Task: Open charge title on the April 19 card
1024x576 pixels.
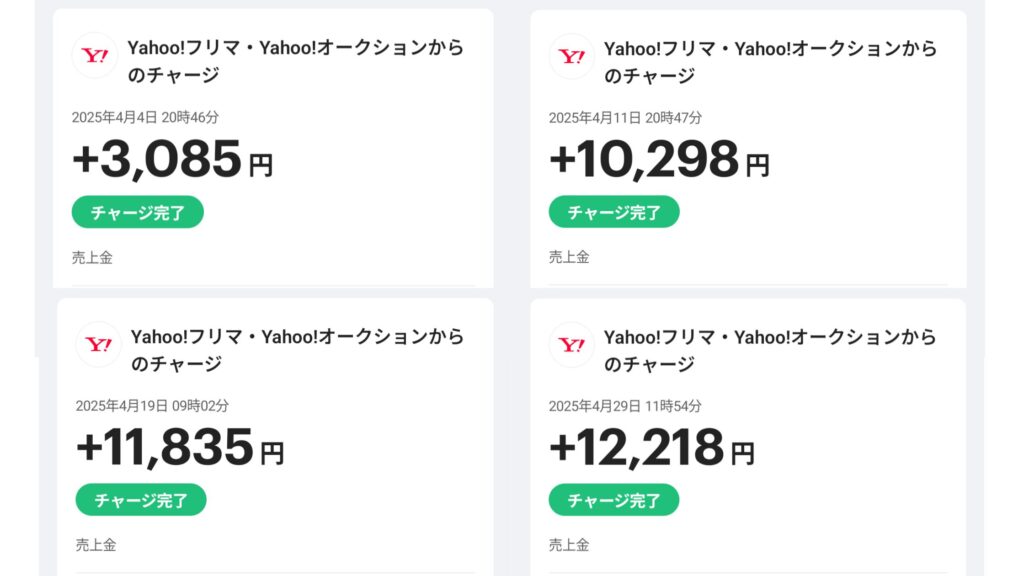Action: tap(298, 350)
